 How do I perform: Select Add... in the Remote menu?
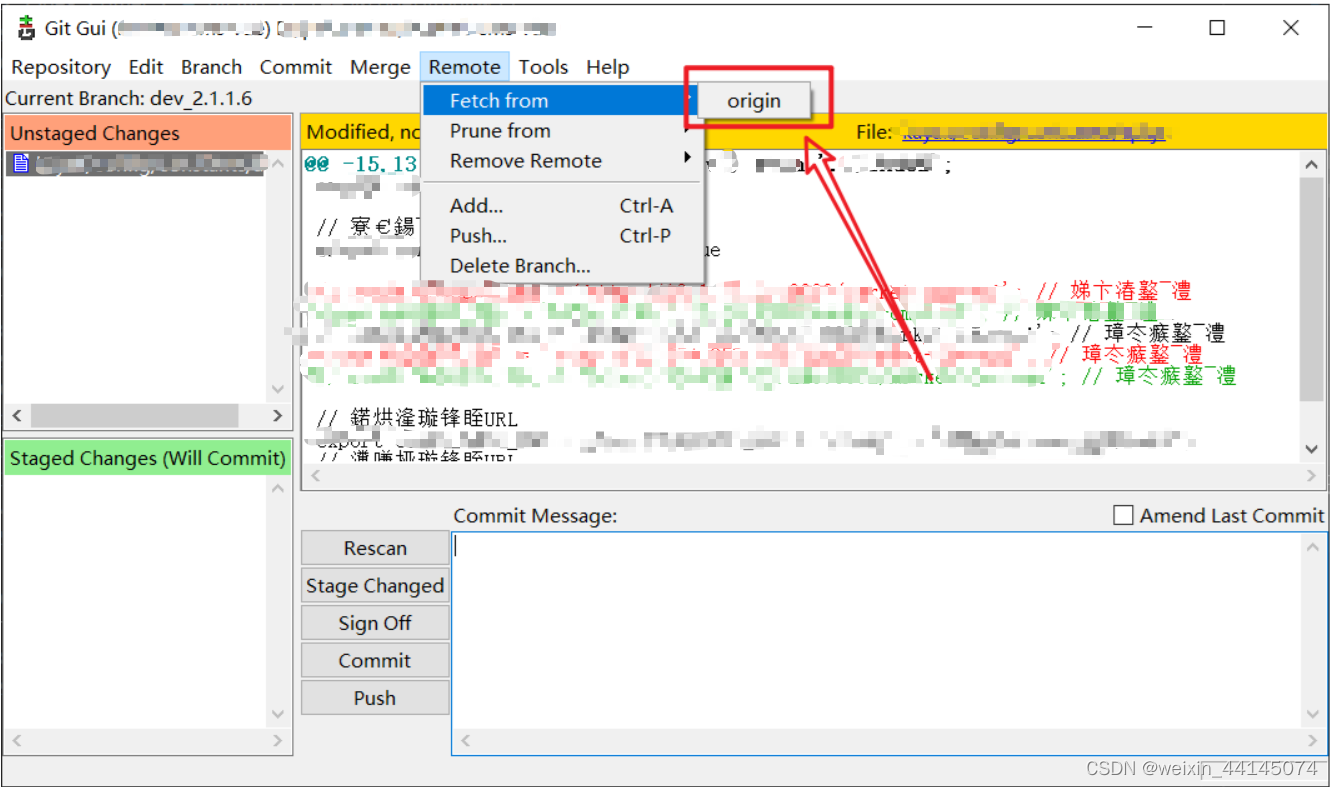[x=475, y=205]
